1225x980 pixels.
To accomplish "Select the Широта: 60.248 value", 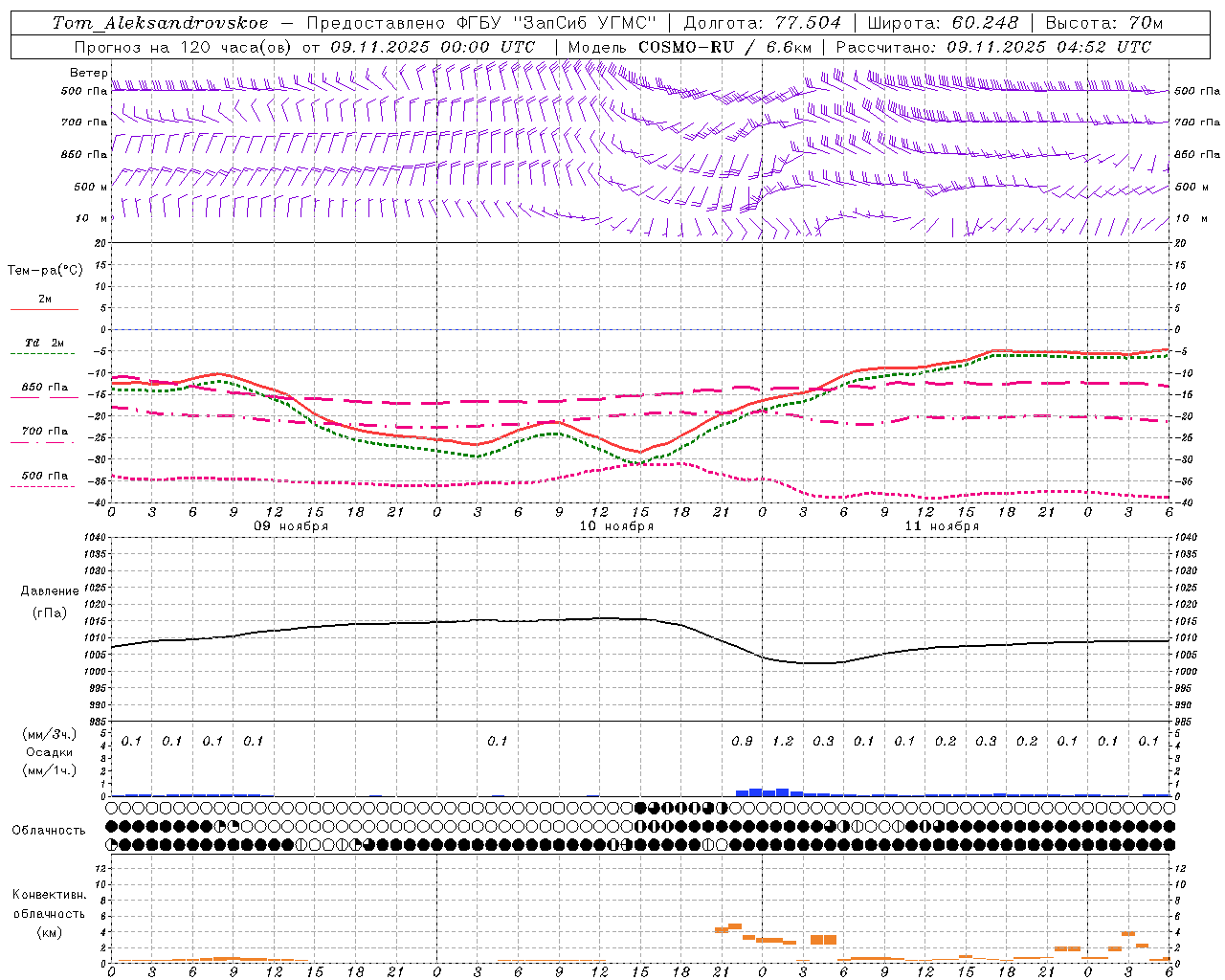I will click(x=944, y=23).
